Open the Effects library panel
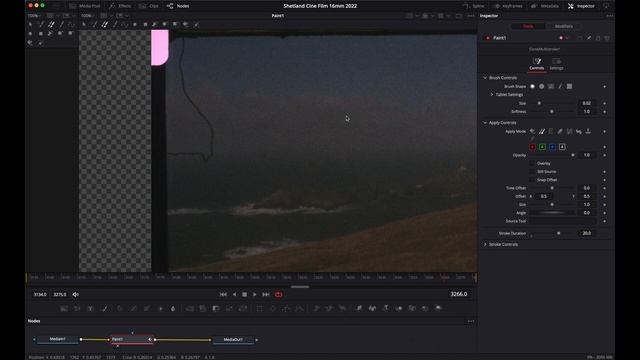Image resolution: width=640 pixels, height=360 pixels. pos(120,6)
